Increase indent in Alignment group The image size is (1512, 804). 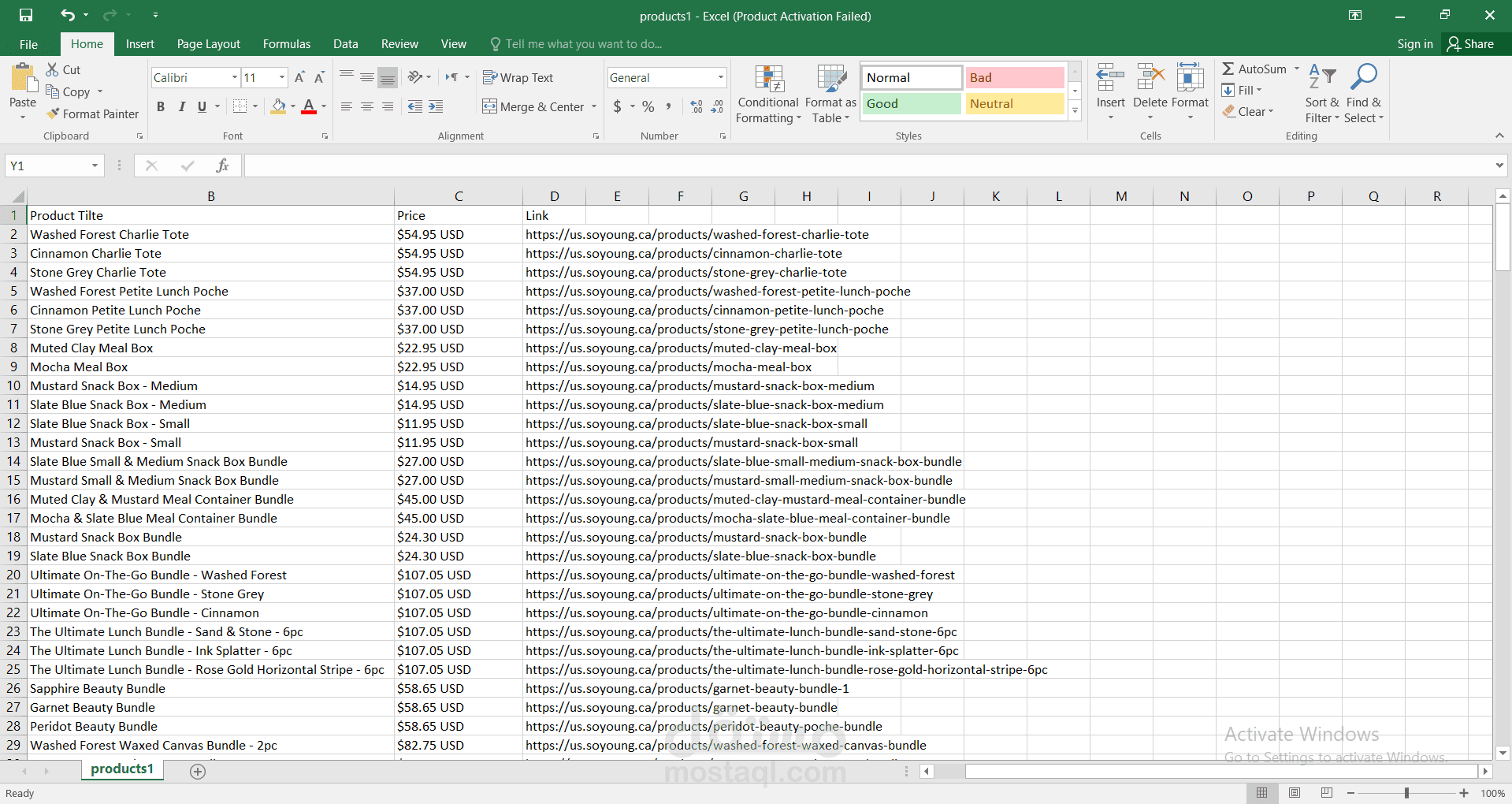click(x=436, y=106)
